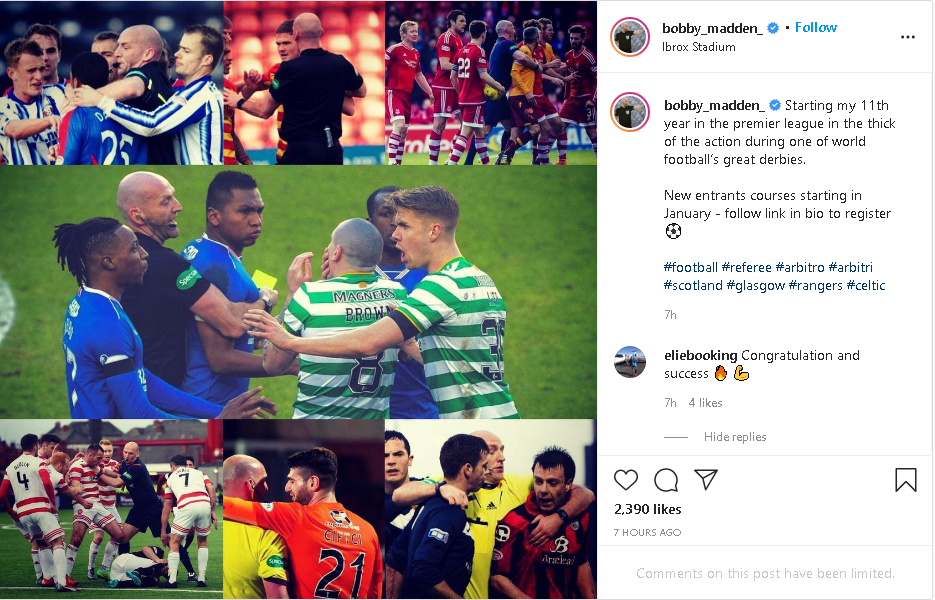Follow the bobby_madden_ account

pos(815,27)
